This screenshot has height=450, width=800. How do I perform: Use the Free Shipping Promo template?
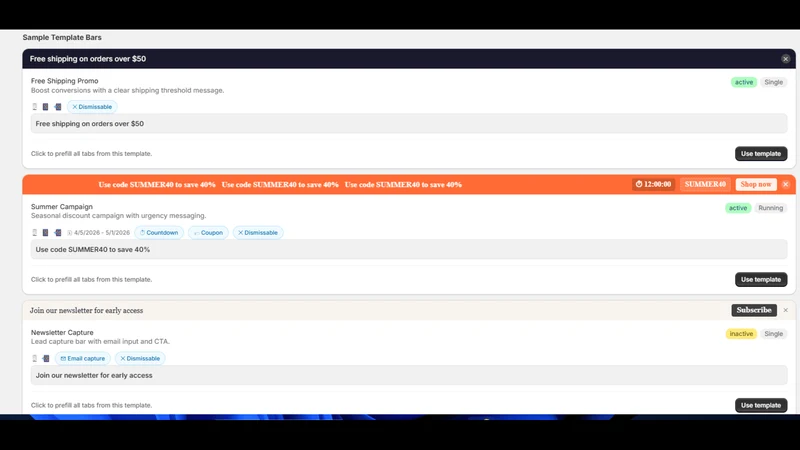761,154
